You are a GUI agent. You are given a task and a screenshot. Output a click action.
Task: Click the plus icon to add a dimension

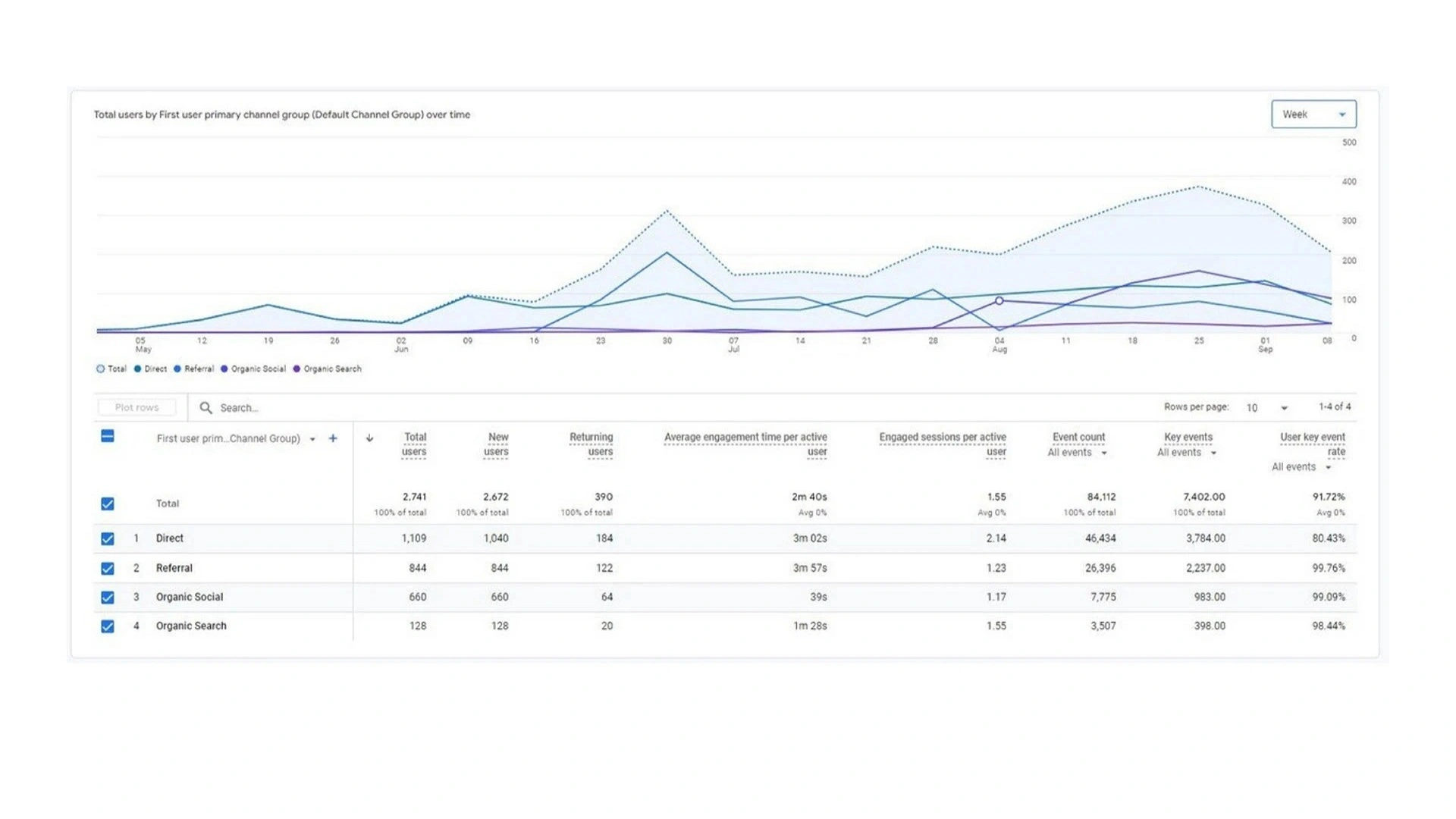(333, 438)
